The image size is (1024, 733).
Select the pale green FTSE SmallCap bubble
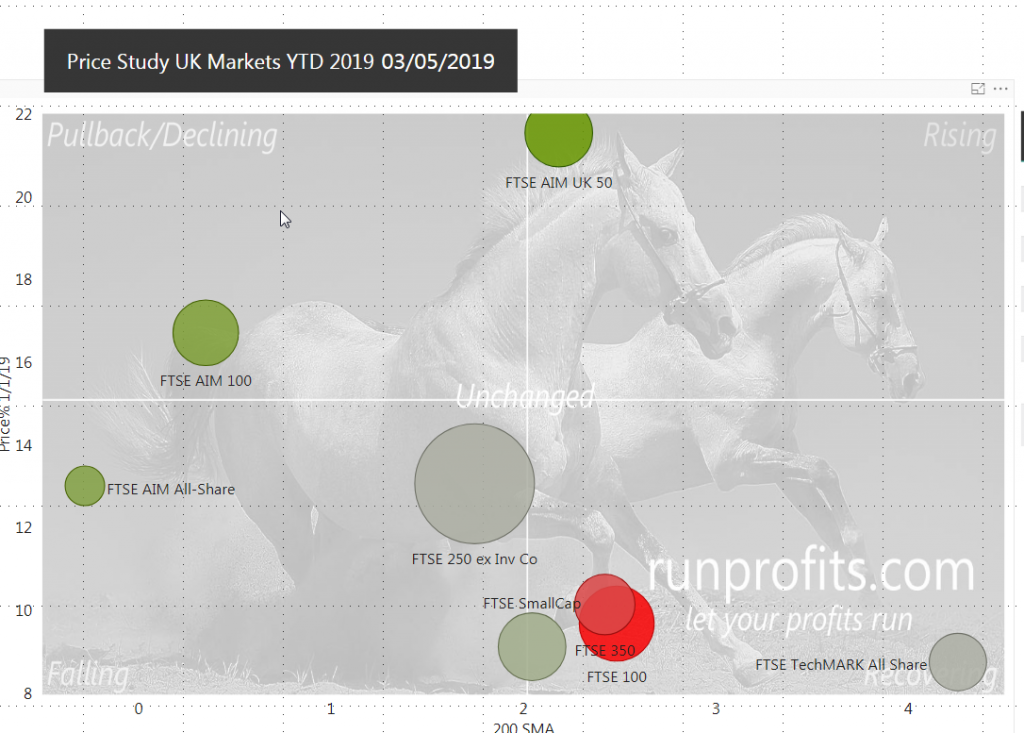click(532, 647)
